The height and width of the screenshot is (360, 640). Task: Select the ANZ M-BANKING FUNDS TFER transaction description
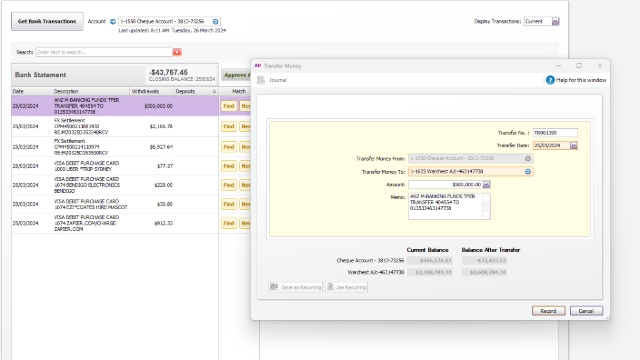(87, 106)
